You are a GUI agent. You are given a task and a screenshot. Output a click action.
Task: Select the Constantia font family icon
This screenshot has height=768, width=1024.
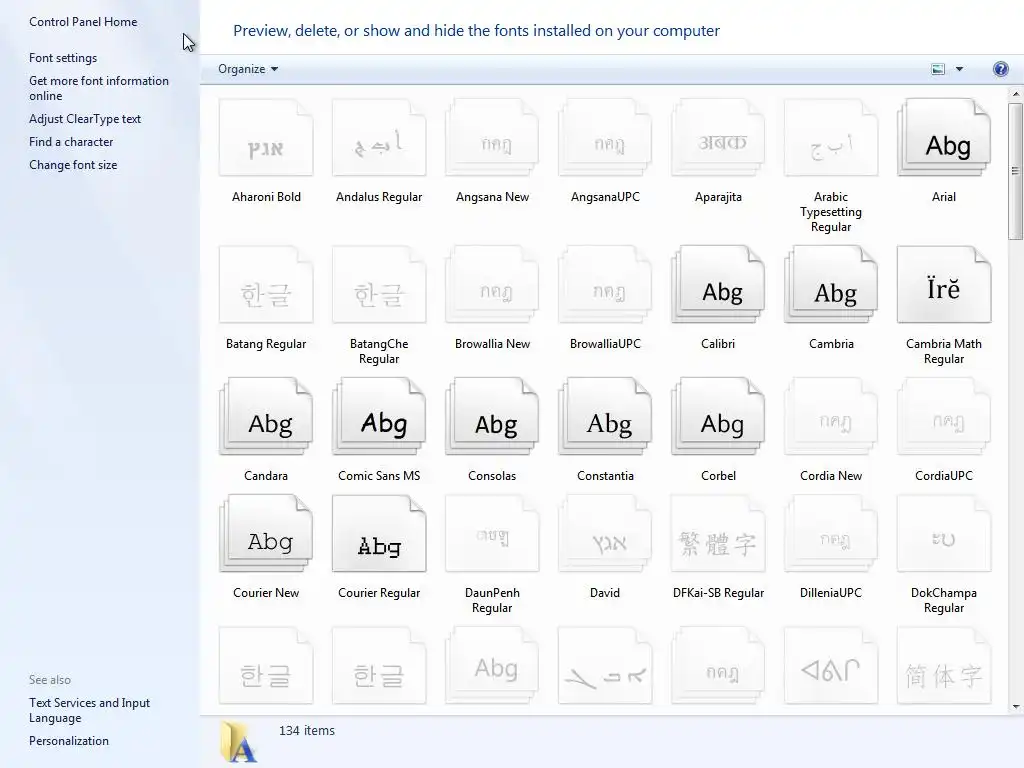coord(605,417)
